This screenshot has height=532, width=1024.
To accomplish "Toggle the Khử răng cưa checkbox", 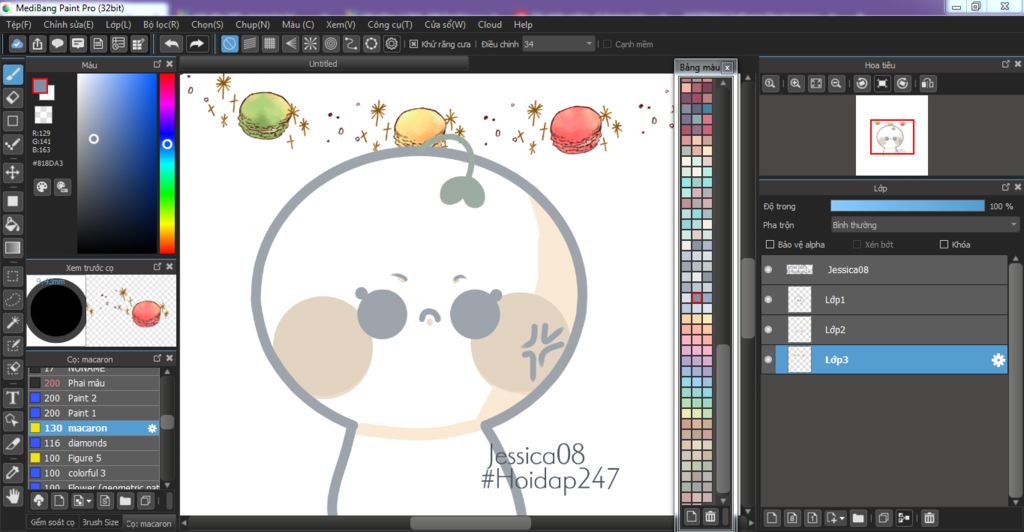I will click(x=413, y=44).
